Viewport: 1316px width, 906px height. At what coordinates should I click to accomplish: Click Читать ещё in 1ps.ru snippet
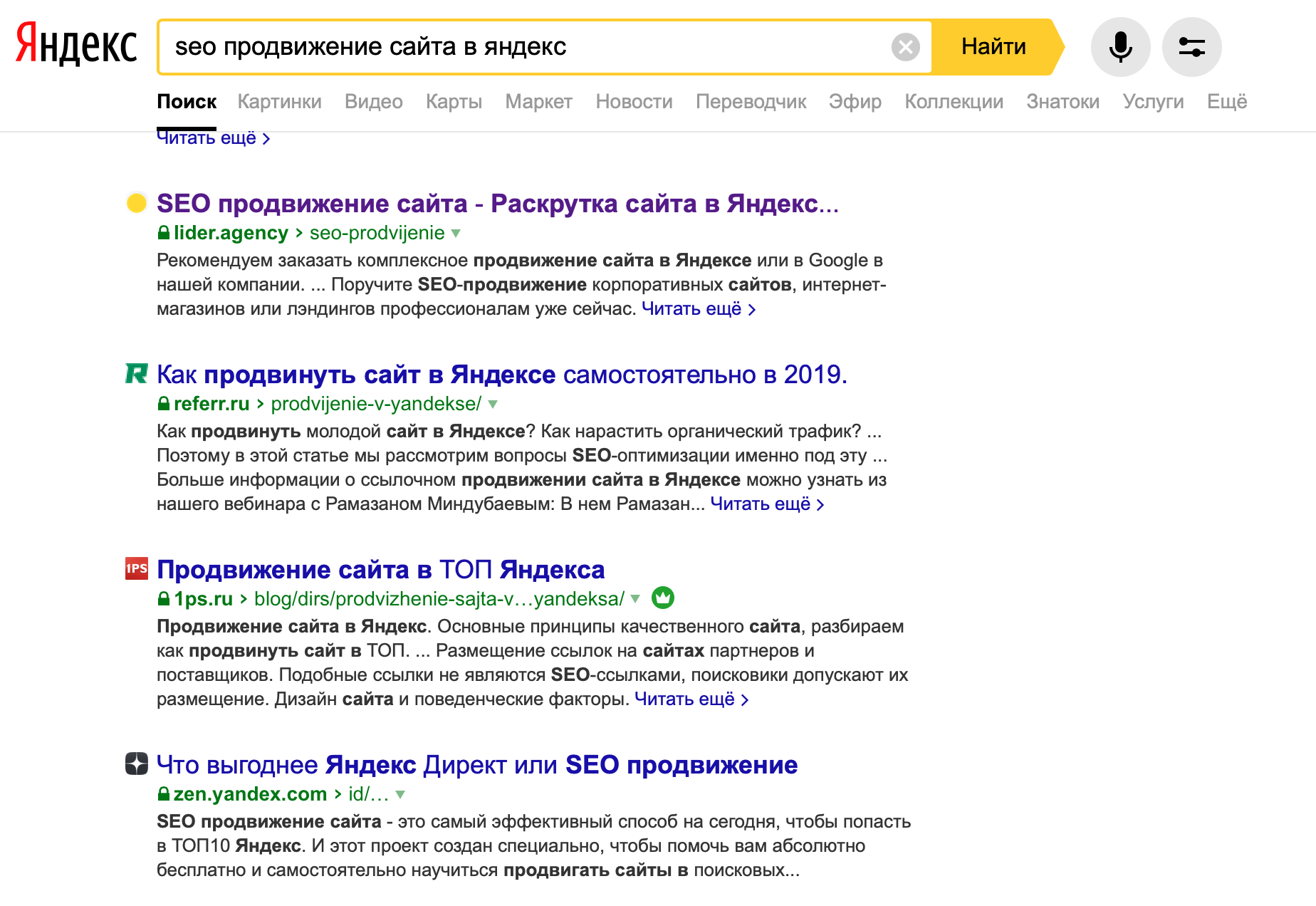tap(691, 699)
